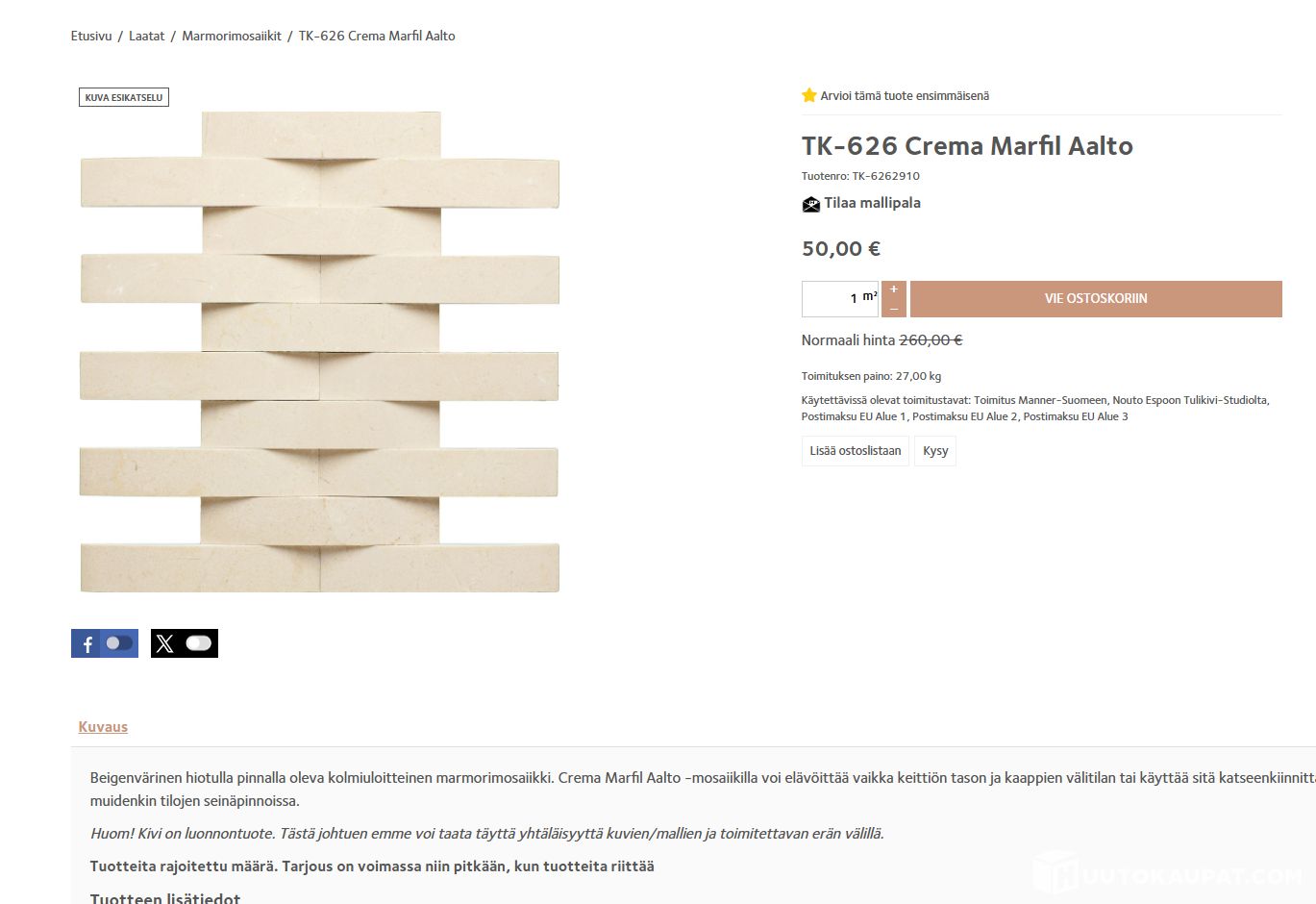Toggle the X sharing switch
Viewport: 1316px width, 904px height.
point(198,642)
